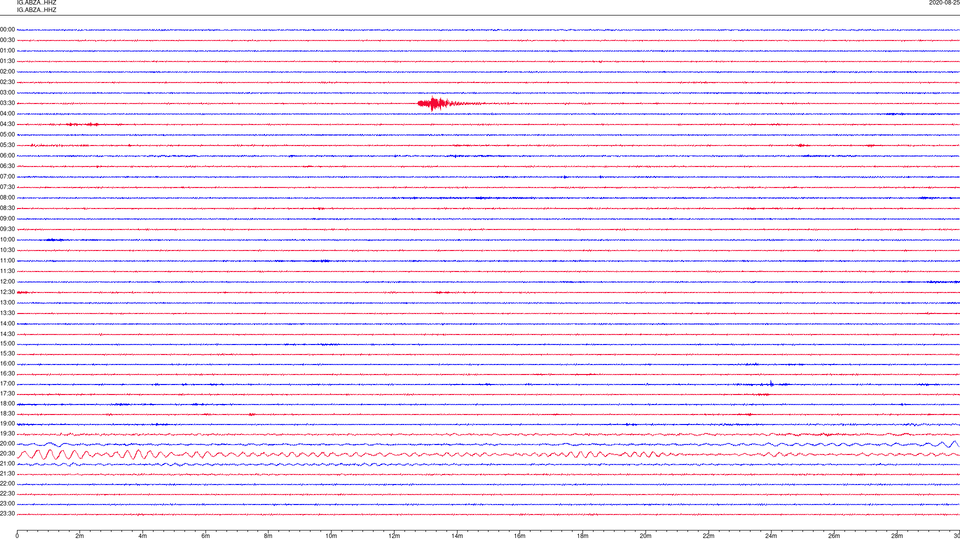Image resolution: width=960 pixels, height=540 pixels.
Task: Select the 04:30 time label
Action: tap(7, 124)
